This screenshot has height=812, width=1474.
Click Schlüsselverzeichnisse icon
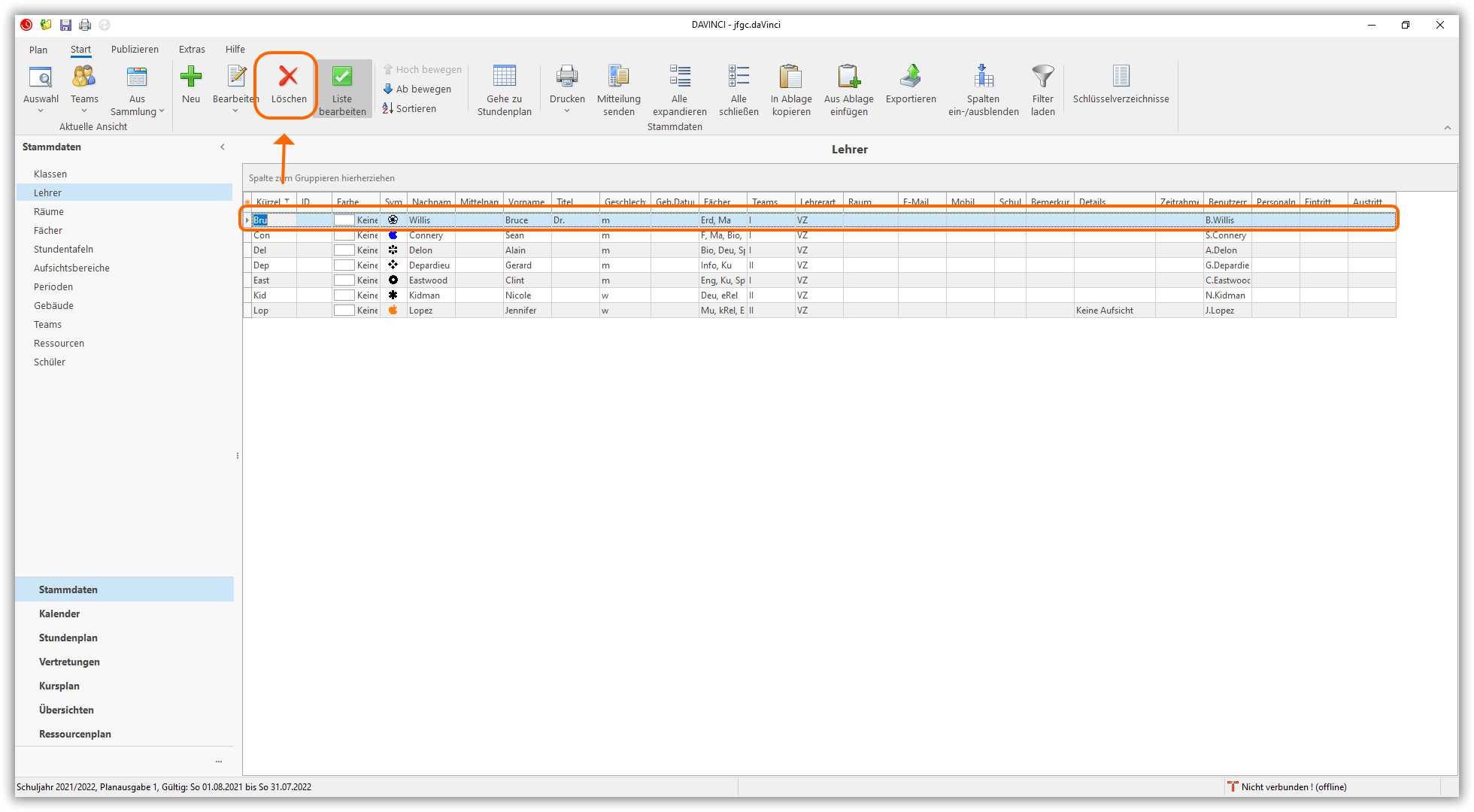point(1121,77)
